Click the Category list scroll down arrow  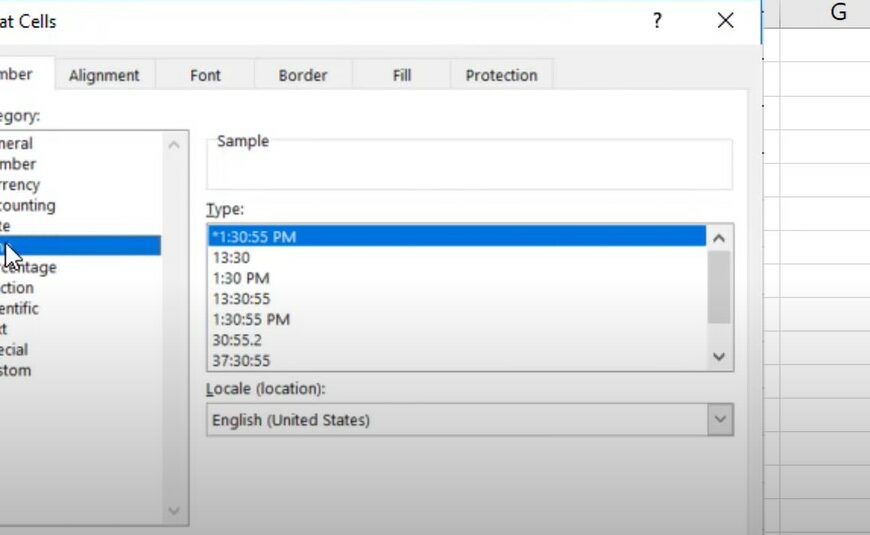174,511
